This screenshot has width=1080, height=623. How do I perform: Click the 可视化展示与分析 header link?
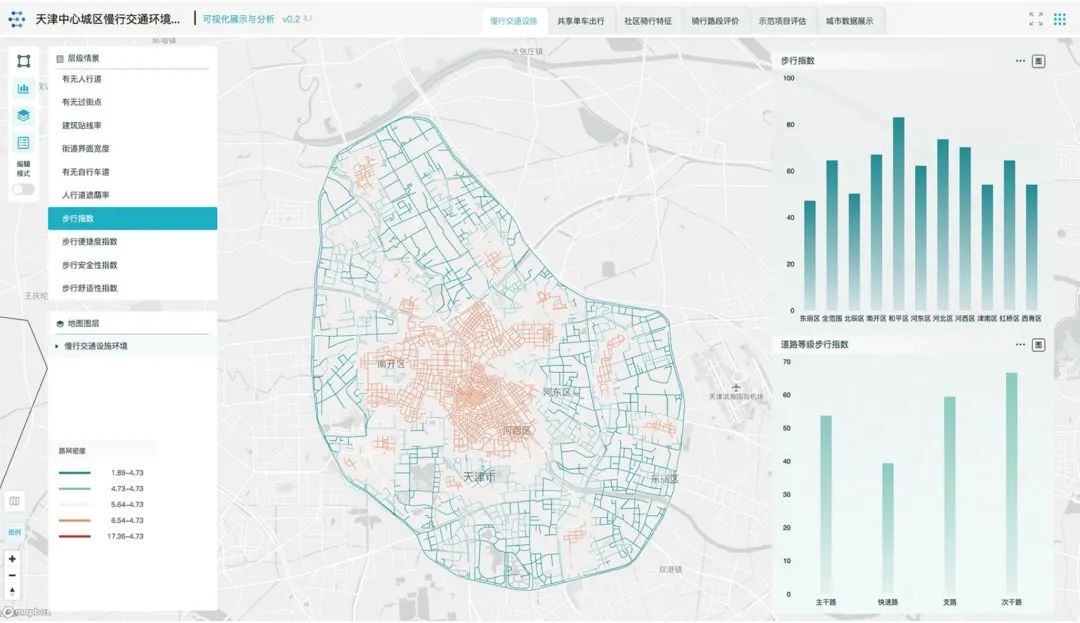pyautogui.click(x=238, y=19)
